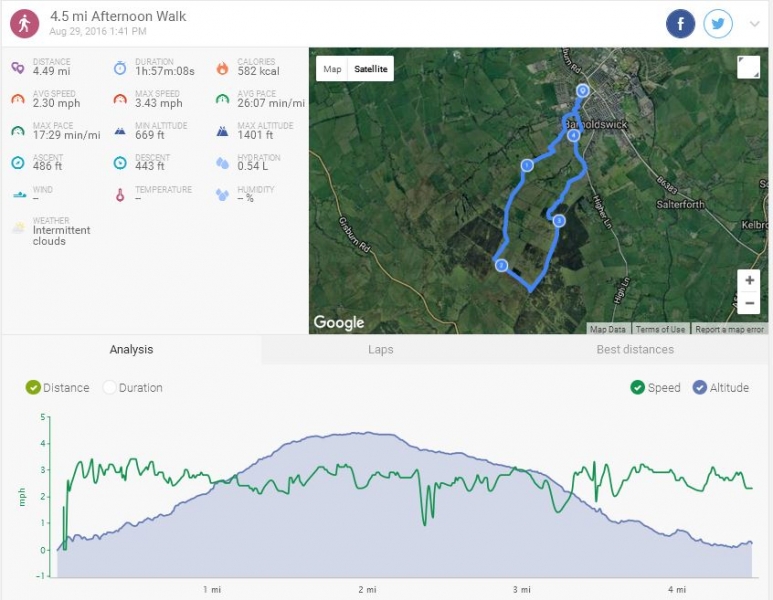Click the hydration droplet icon
This screenshot has height=600, width=773.
(x=221, y=162)
